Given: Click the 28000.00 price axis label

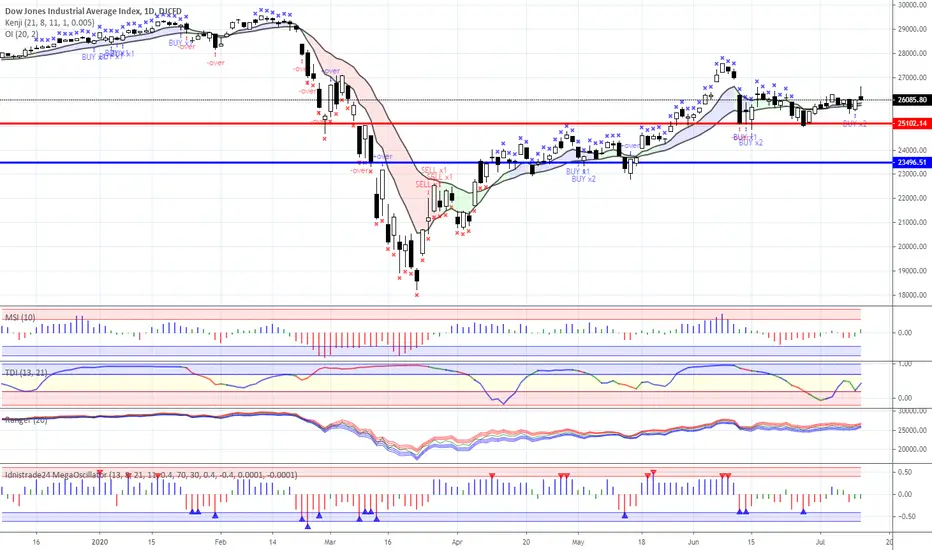Looking at the screenshot, I should 912,54.
